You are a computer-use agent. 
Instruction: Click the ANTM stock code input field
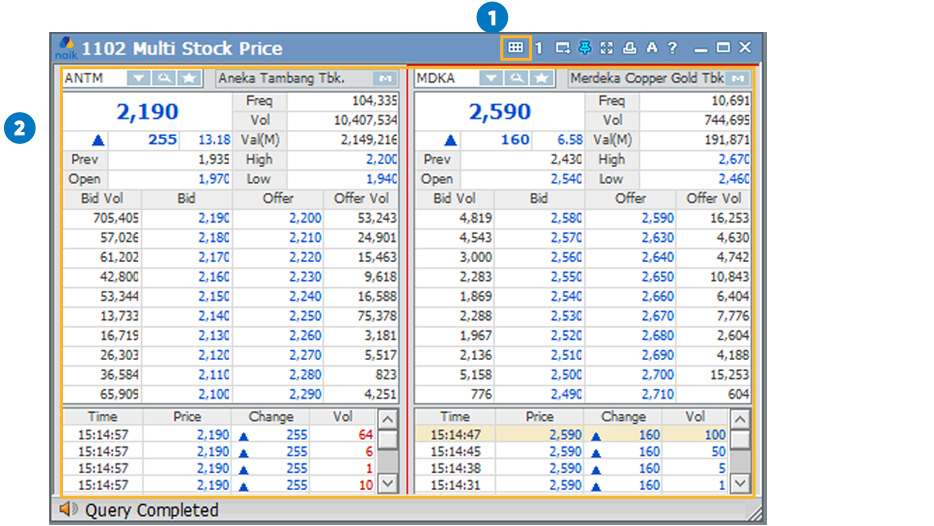pos(93,78)
